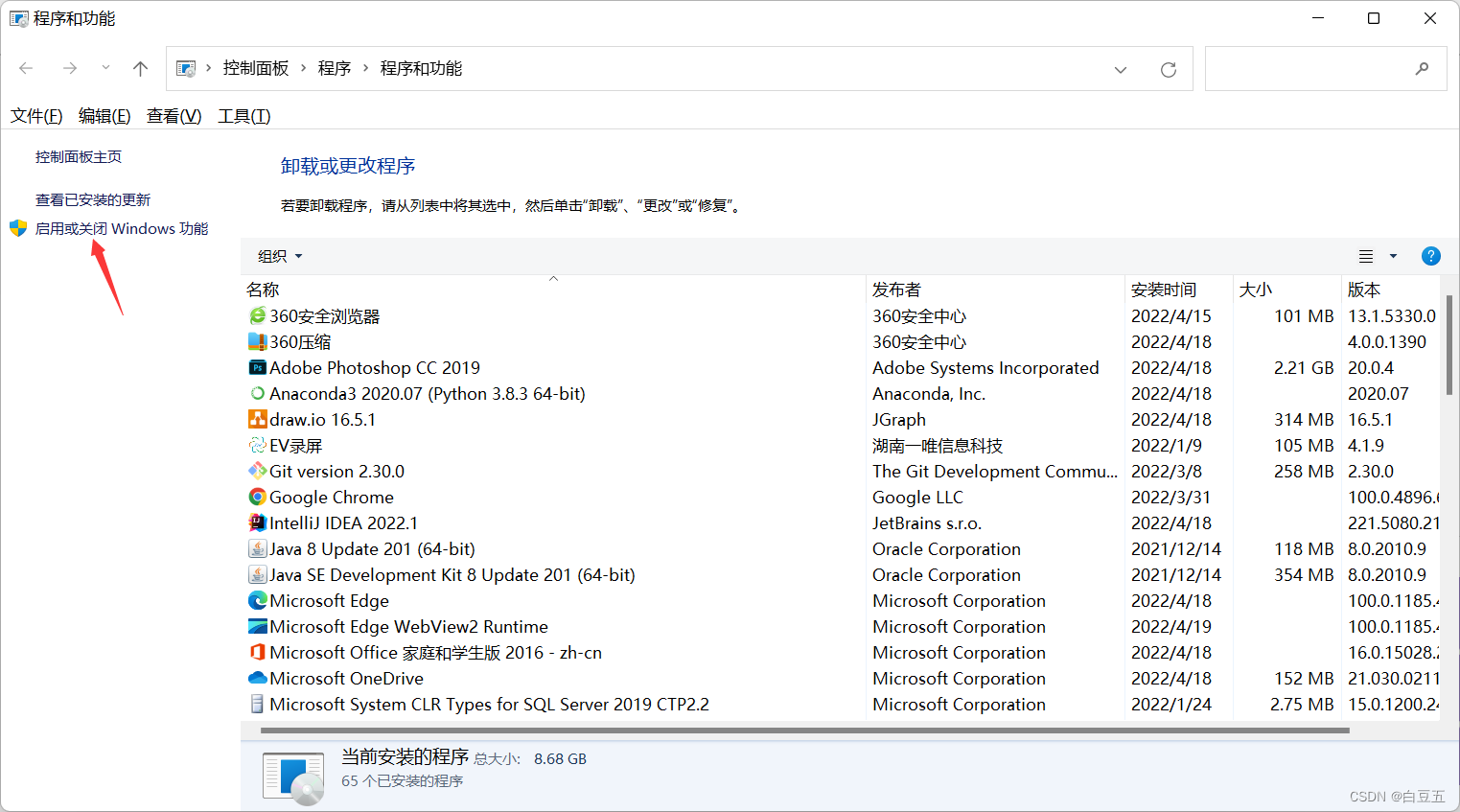
Task: Go forward with the right arrow
Action: click(69, 68)
